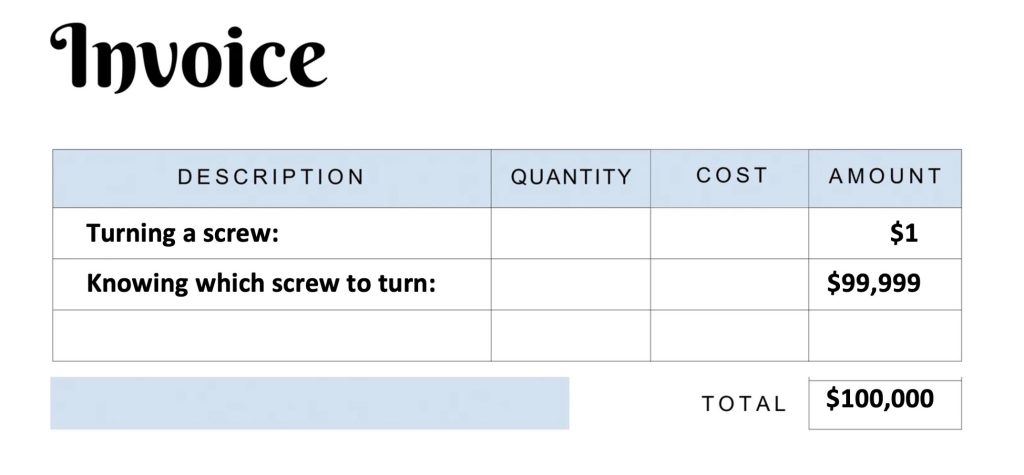Click cost cell for Knowing which screw
Image resolution: width=1024 pixels, height=475 pixels.
click(729, 284)
